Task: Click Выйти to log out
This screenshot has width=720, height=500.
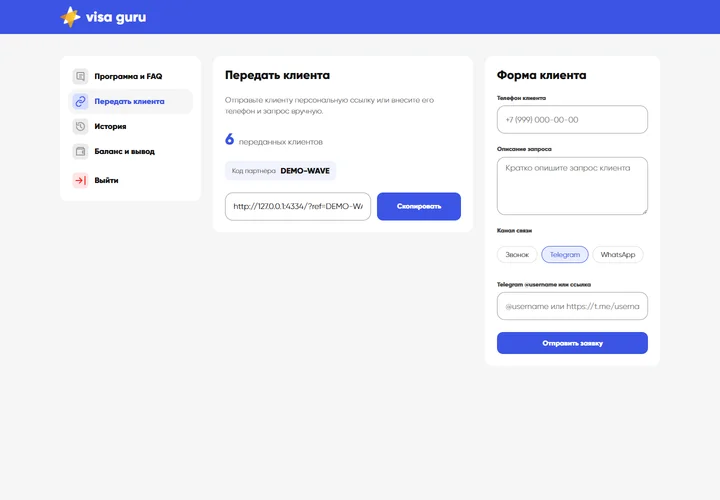Action: pyautogui.click(x=130, y=180)
